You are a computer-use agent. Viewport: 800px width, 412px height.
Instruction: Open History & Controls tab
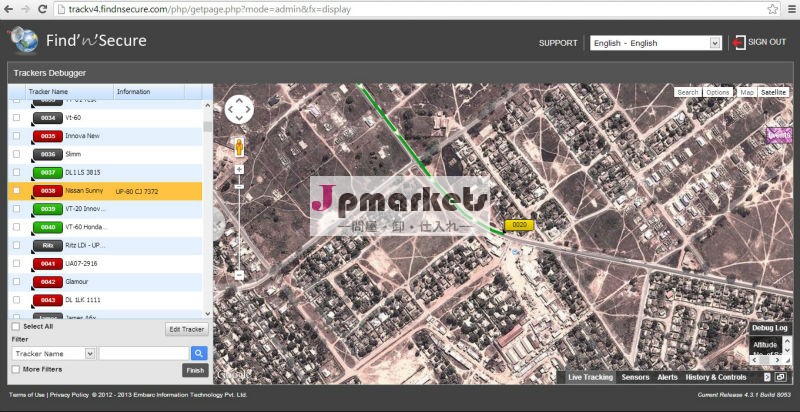(716, 377)
